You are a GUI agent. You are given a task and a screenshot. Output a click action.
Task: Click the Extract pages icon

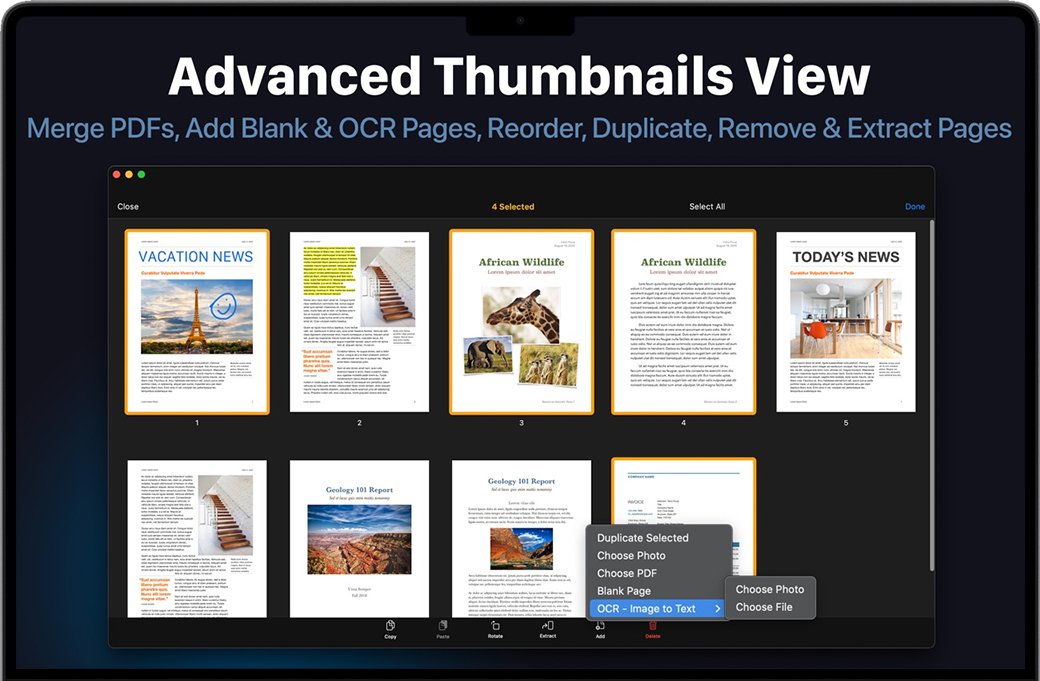click(x=548, y=626)
